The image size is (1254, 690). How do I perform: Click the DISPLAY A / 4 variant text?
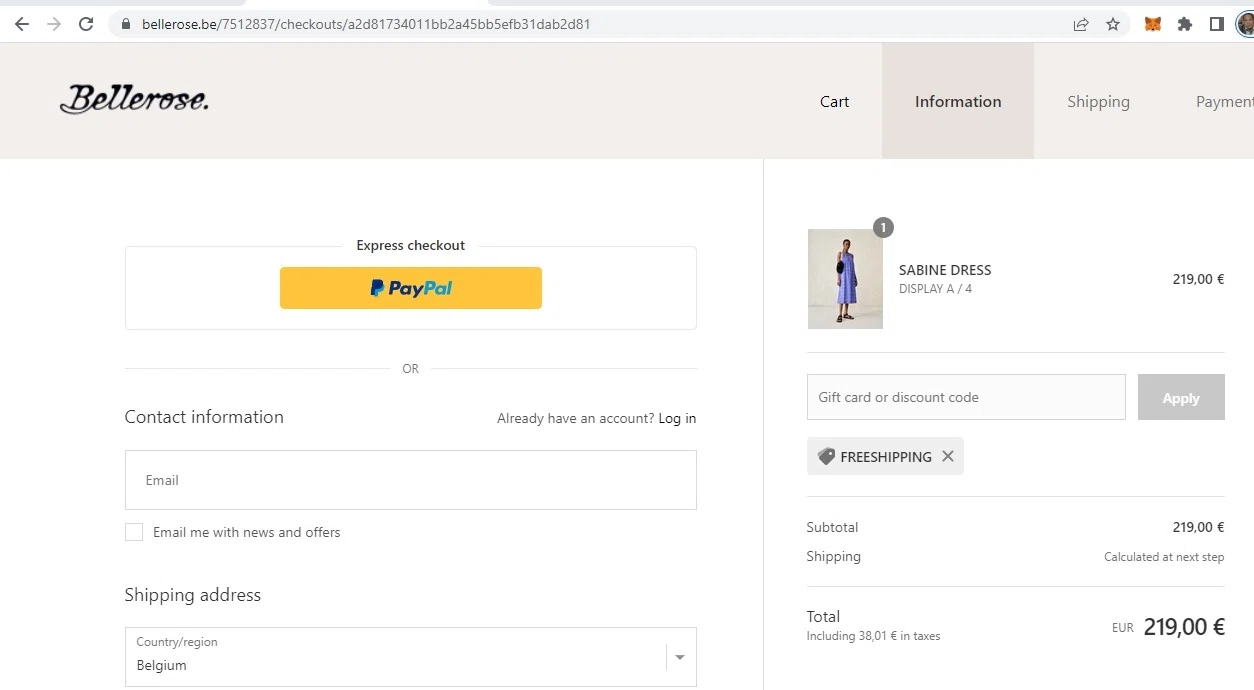pyautogui.click(x=935, y=289)
